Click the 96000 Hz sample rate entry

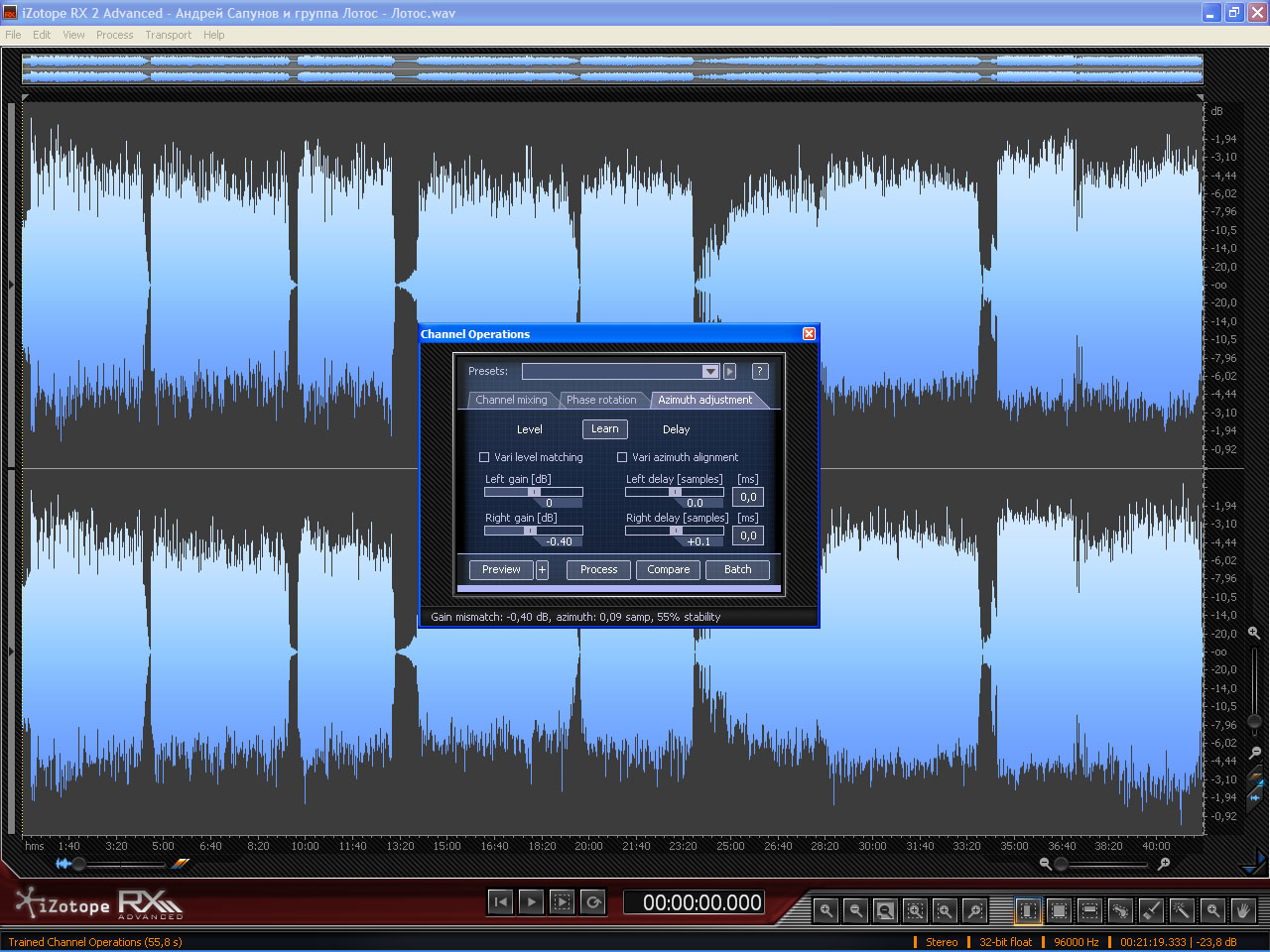[1077, 942]
